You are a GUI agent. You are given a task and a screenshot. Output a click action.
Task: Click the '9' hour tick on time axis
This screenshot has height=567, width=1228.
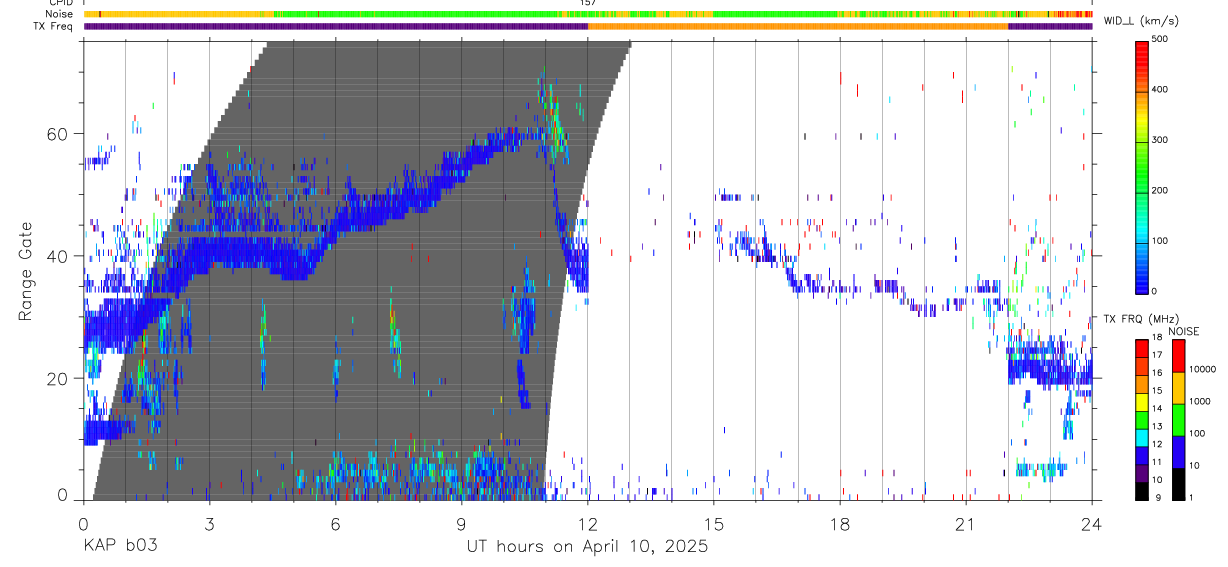point(461,523)
